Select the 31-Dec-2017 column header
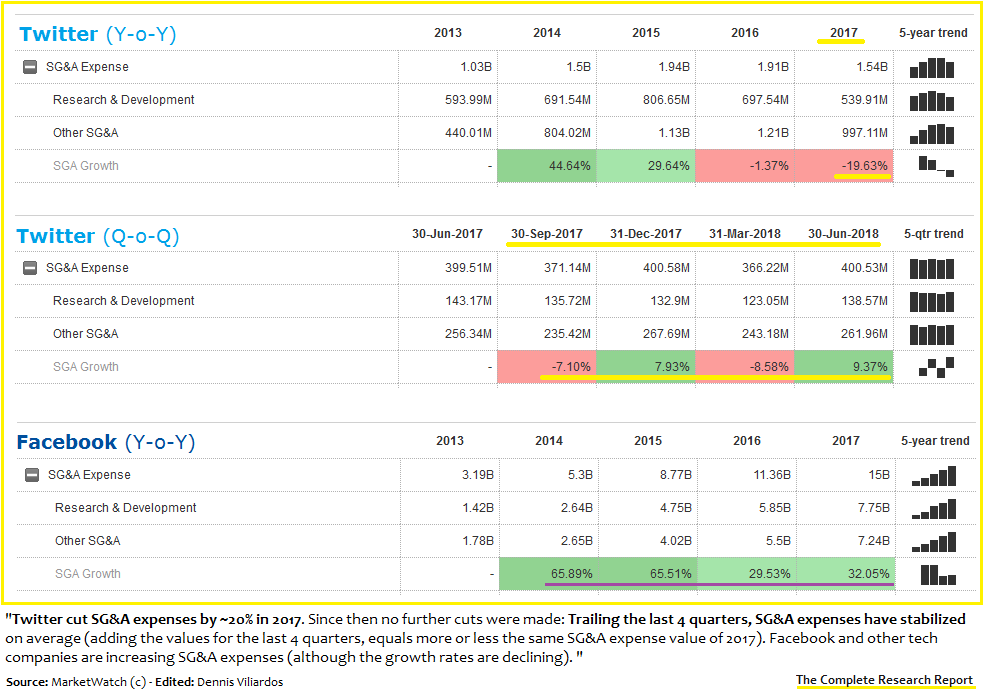The image size is (984, 695). pyautogui.click(x=646, y=234)
